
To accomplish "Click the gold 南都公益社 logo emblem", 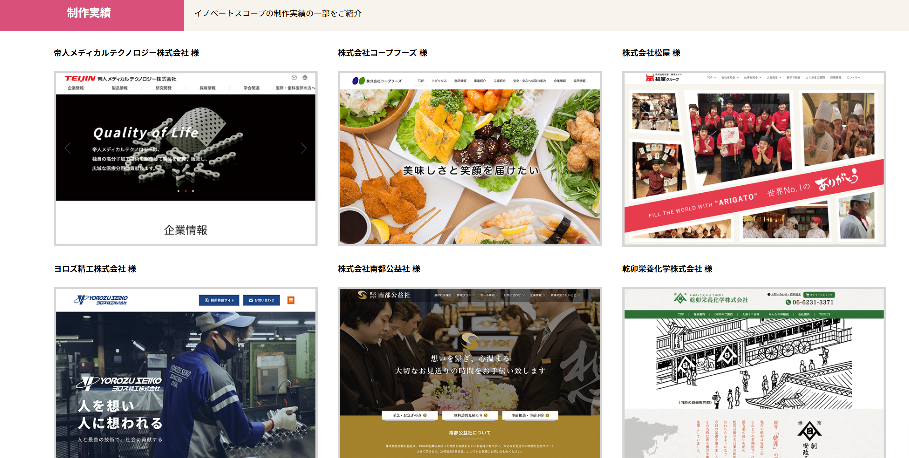I will [x=362, y=296].
